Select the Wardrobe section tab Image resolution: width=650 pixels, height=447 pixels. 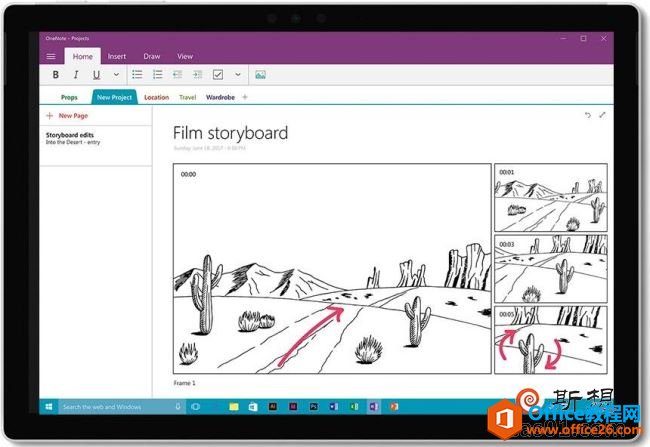(x=221, y=97)
